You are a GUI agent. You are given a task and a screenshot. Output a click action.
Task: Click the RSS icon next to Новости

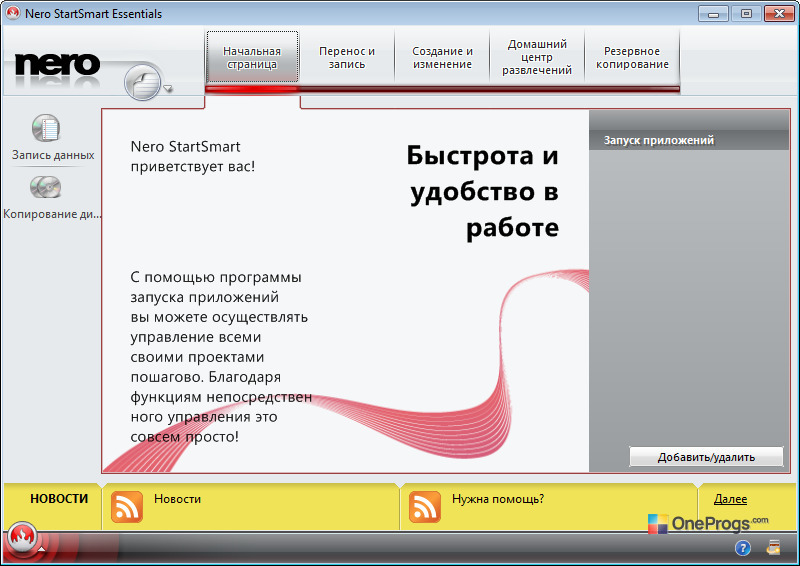pyautogui.click(x=127, y=507)
